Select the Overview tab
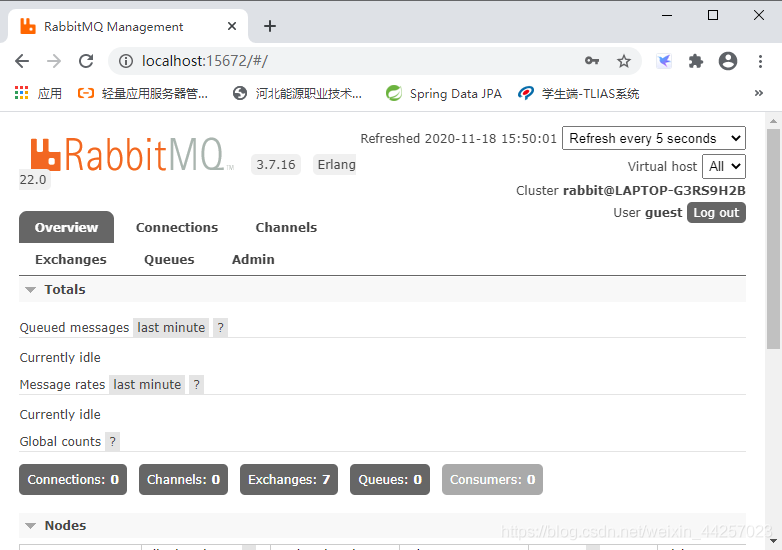Viewport: 782px width, 550px height. (66, 227)
